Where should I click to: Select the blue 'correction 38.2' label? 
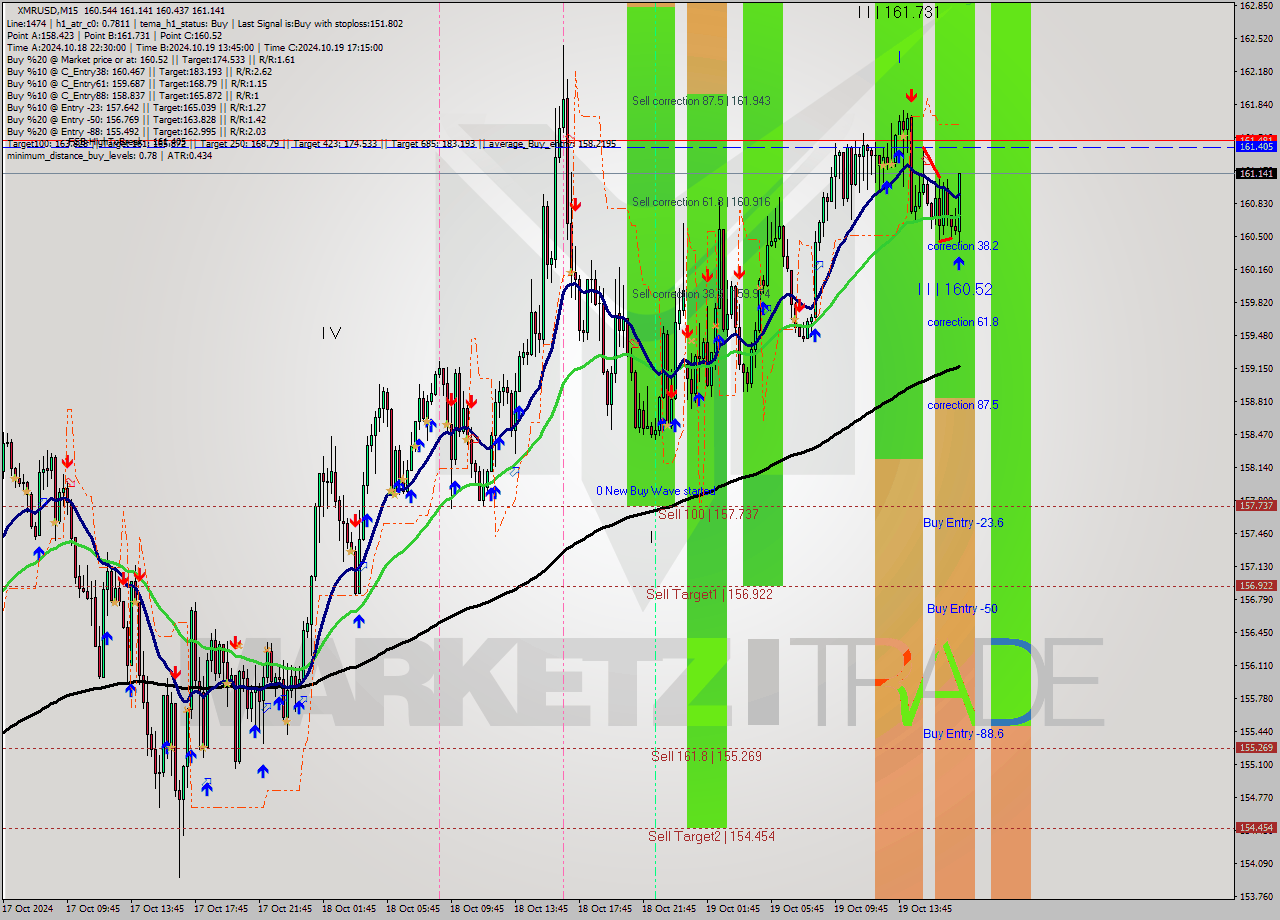[x=962, y=246]
